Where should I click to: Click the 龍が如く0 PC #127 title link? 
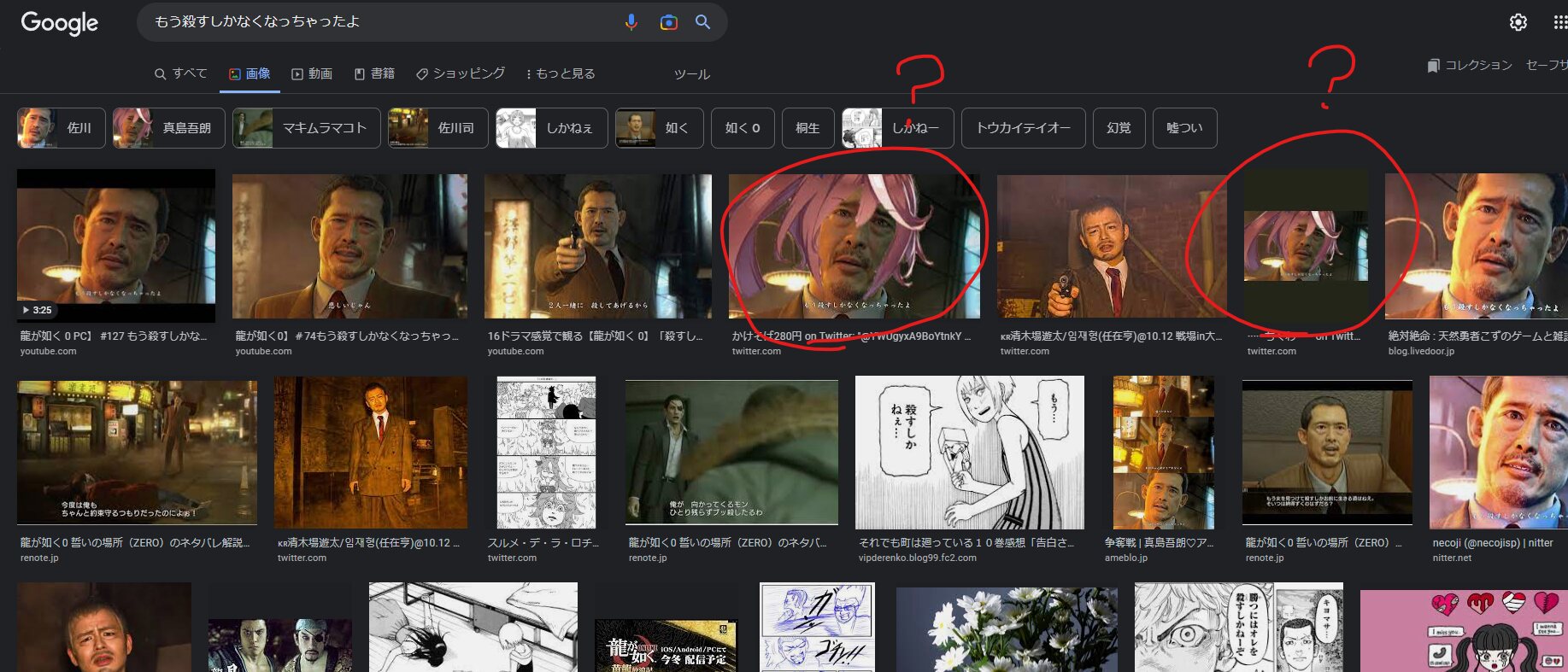(x=114, y=336)
